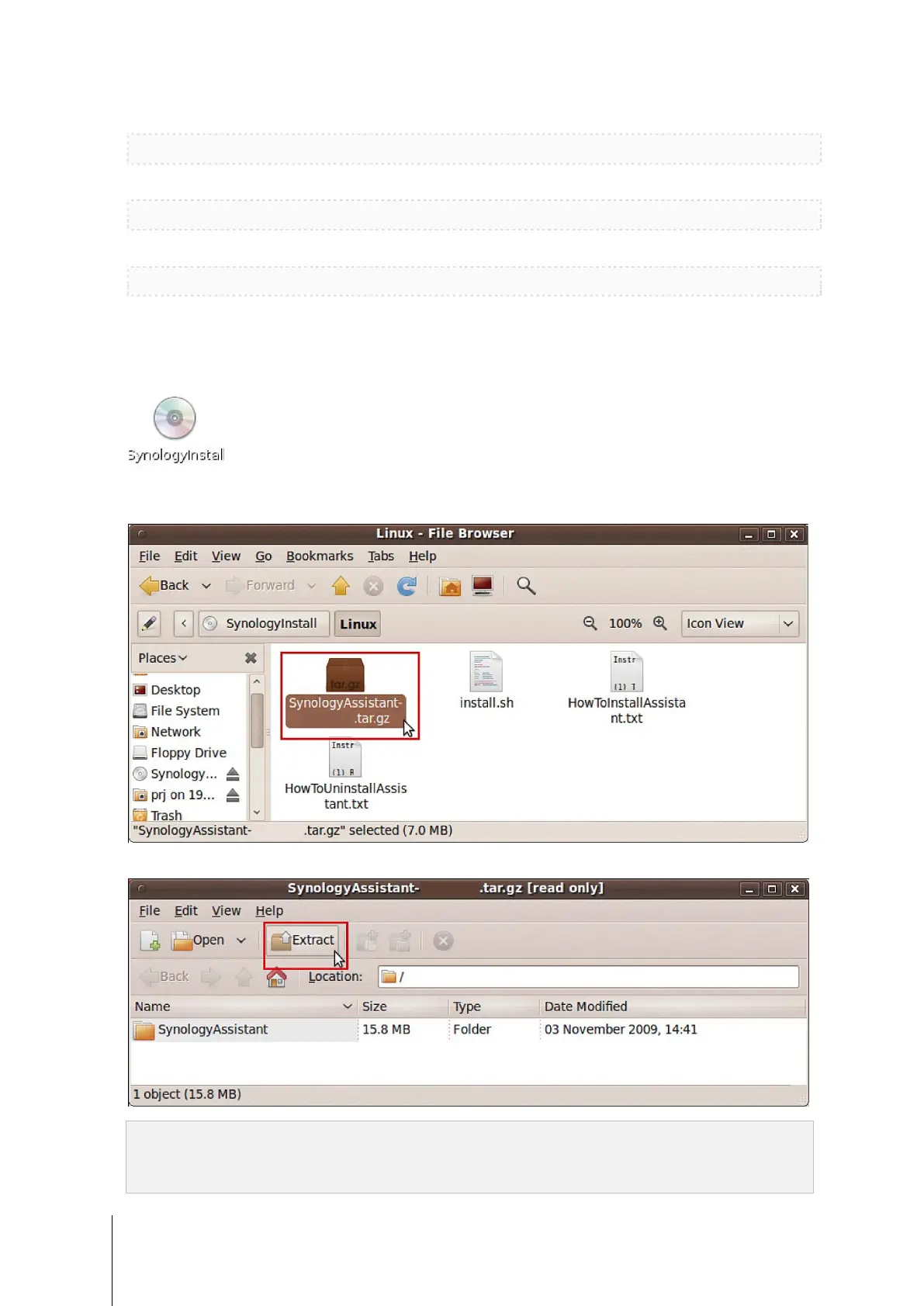The height and width of the screenshot is (1306, 924).
Task: Open the Help menu in the archive window
Action: (269, 911)
